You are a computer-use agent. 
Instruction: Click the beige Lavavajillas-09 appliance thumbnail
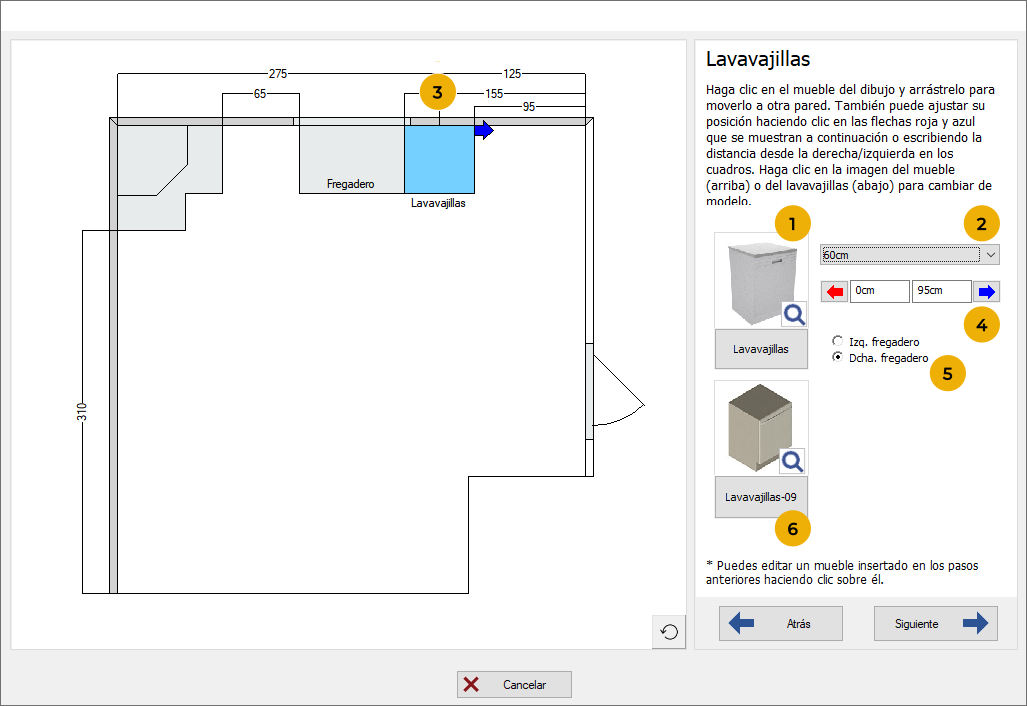pyautogui.click(x=761, y=428)
